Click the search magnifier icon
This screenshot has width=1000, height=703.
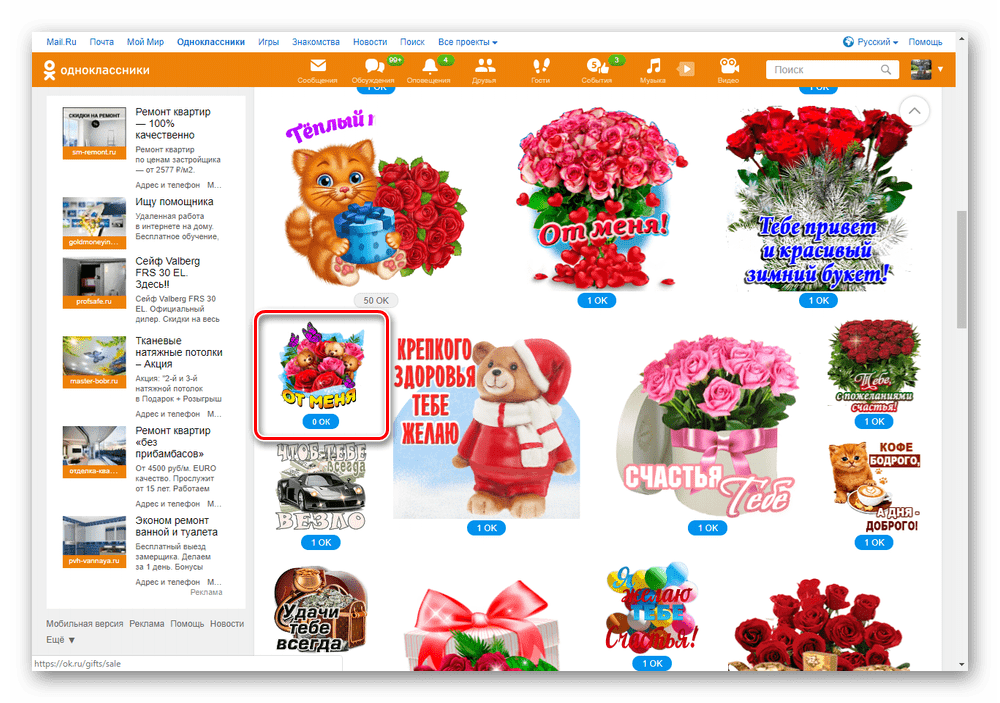point(886,70)
